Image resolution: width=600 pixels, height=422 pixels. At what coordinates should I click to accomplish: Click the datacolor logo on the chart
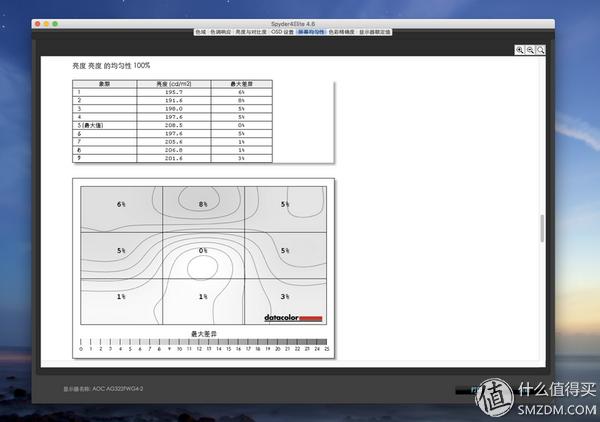tap(293, 318)
